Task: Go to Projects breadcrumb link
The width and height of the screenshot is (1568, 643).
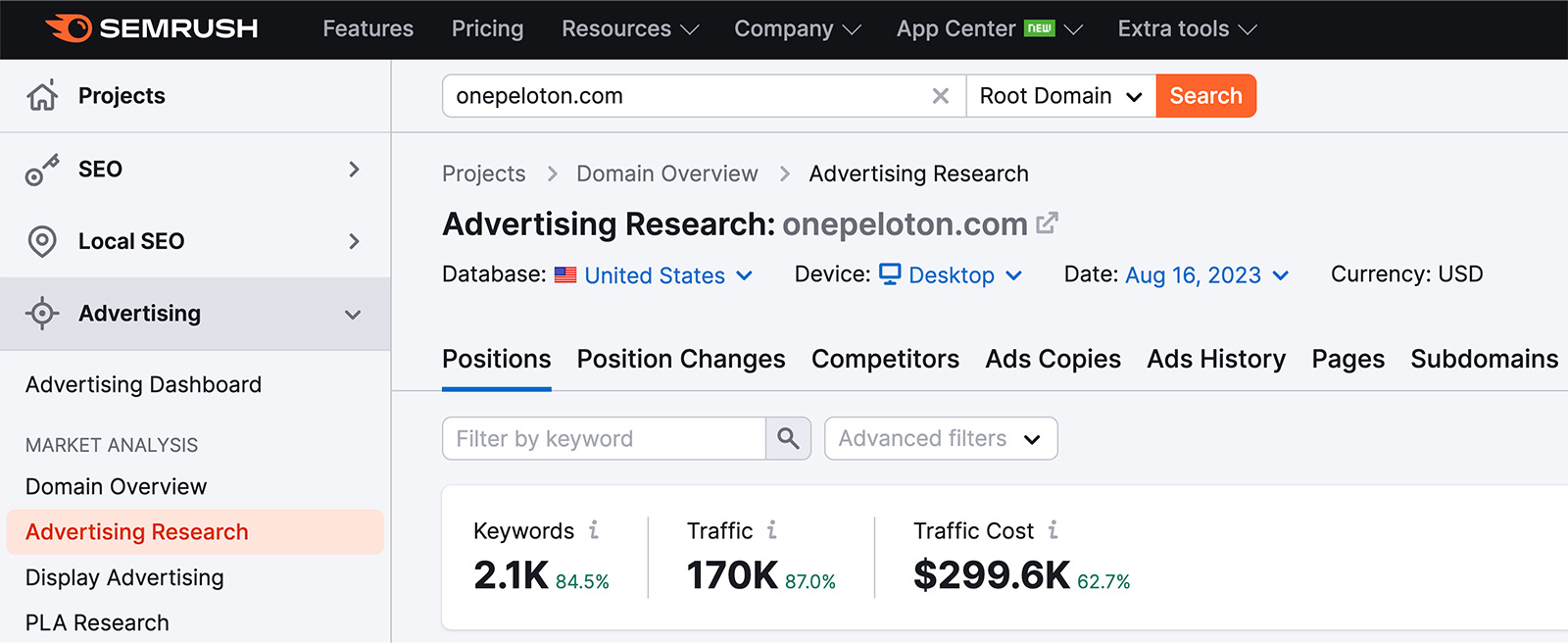Action: [484, 173]
